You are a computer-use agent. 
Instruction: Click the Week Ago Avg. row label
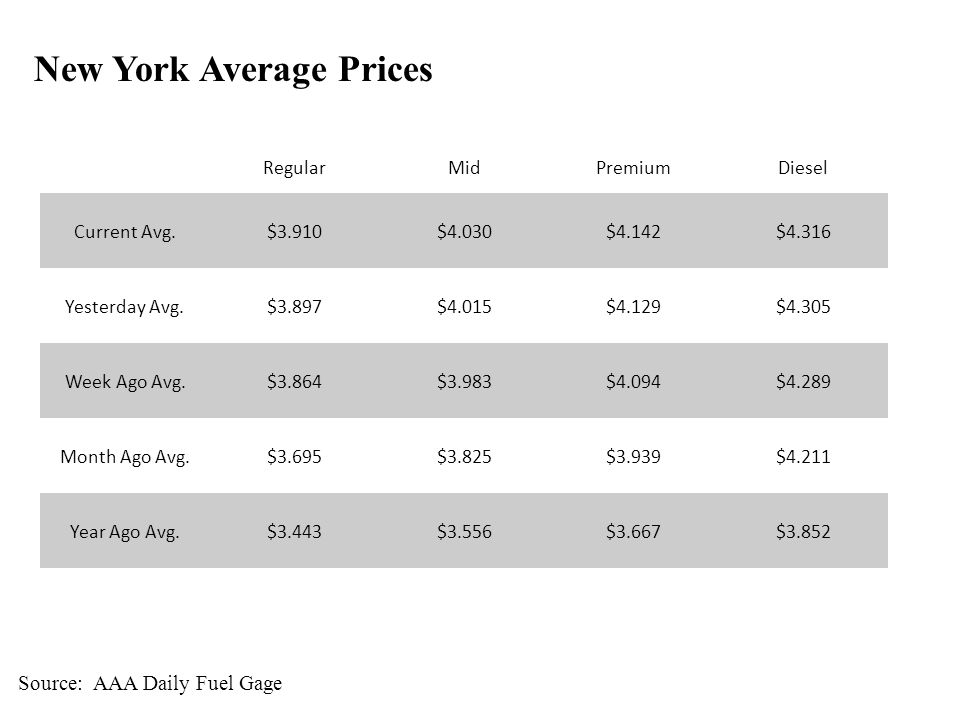[125, 382]
